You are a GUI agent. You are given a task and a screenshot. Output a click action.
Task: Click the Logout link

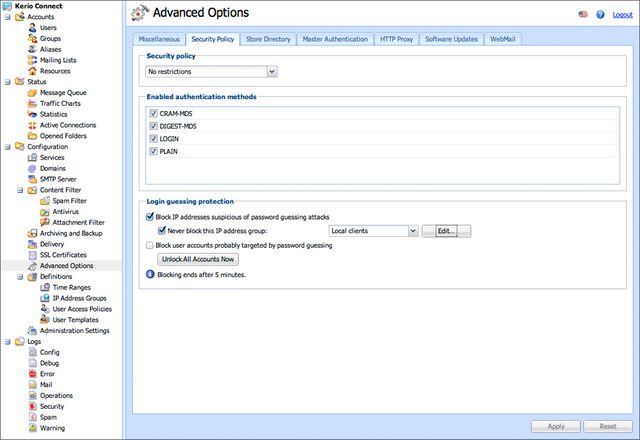click(622, 15)
